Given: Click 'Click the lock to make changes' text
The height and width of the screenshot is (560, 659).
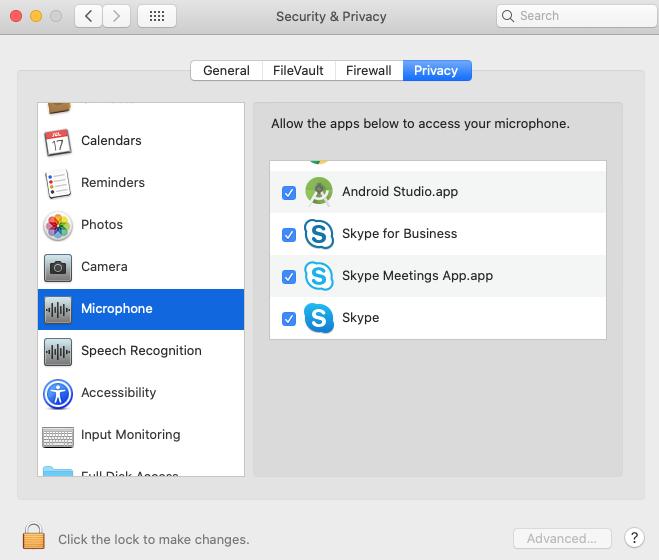Looking at the screenshot, I should [x=154, y=539].
